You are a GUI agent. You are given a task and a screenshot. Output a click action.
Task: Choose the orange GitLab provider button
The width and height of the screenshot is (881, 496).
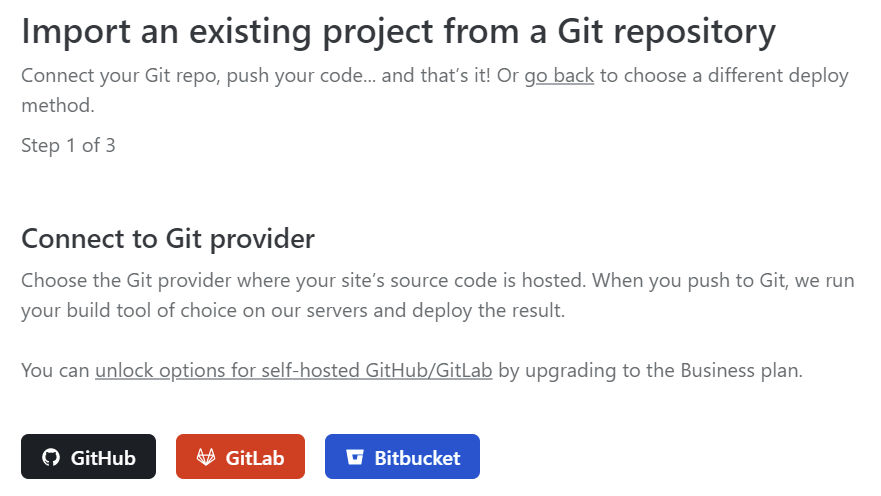[x=240, y=457]
